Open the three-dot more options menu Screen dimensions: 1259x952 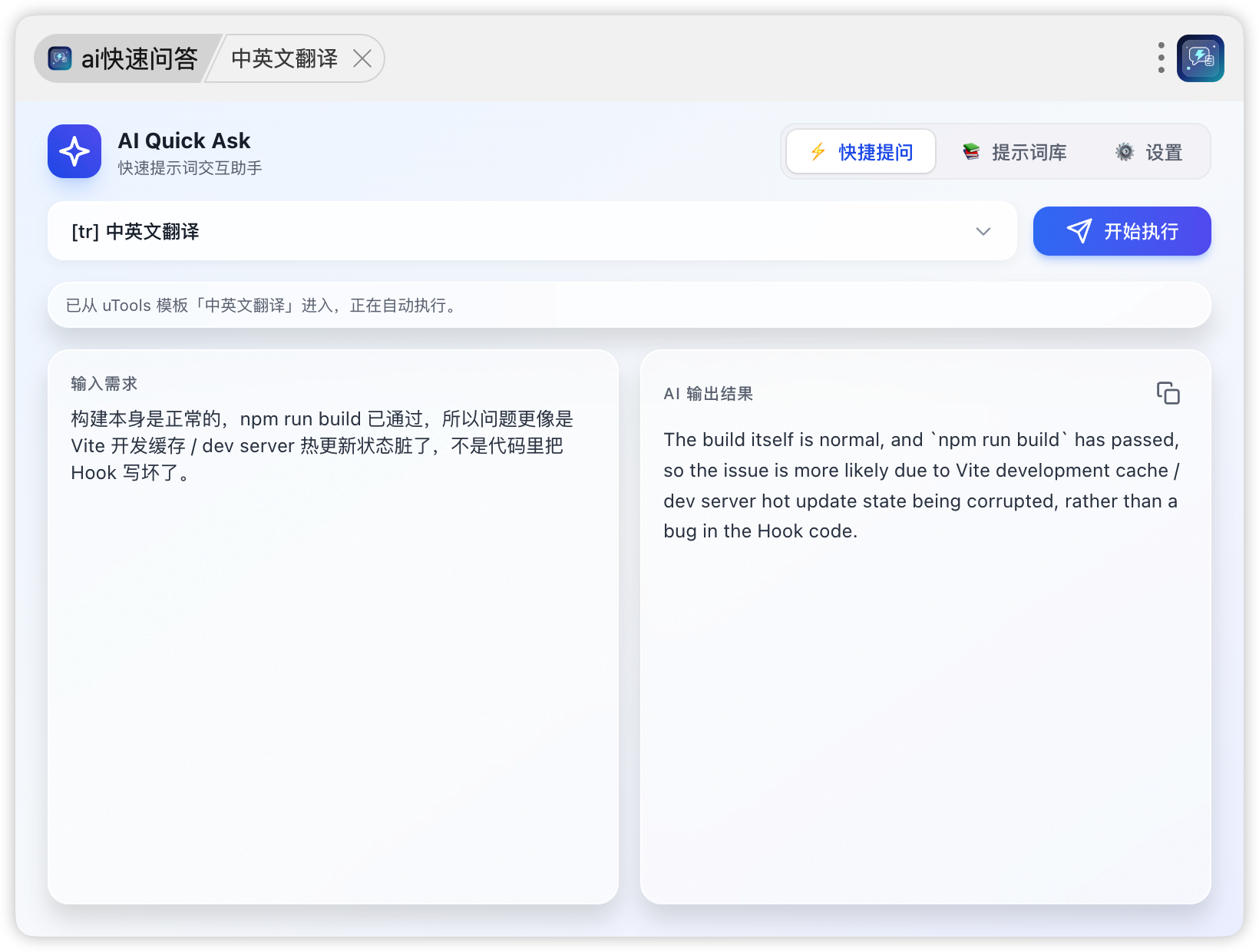tap(1161, 58)
